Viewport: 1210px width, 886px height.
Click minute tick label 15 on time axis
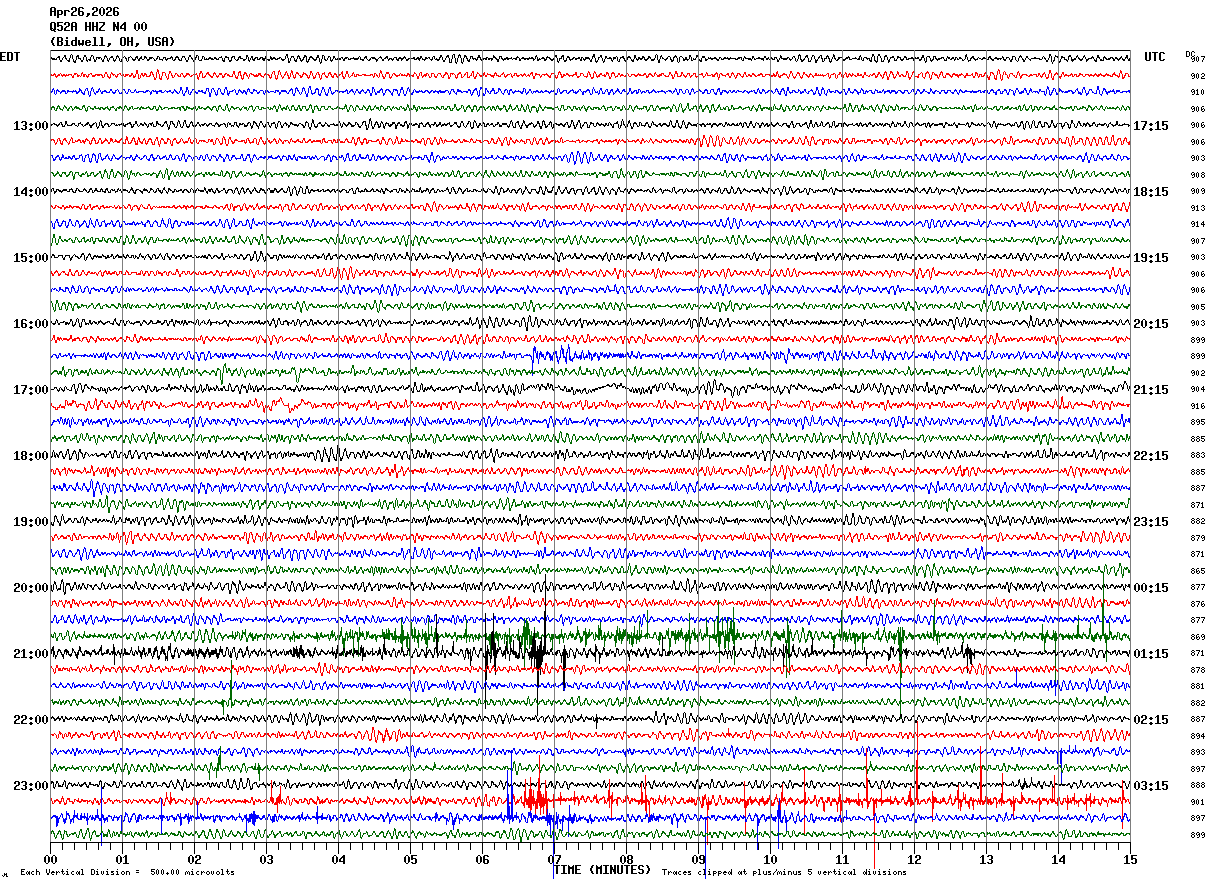pyautogui.click(x=1129, y=859)
